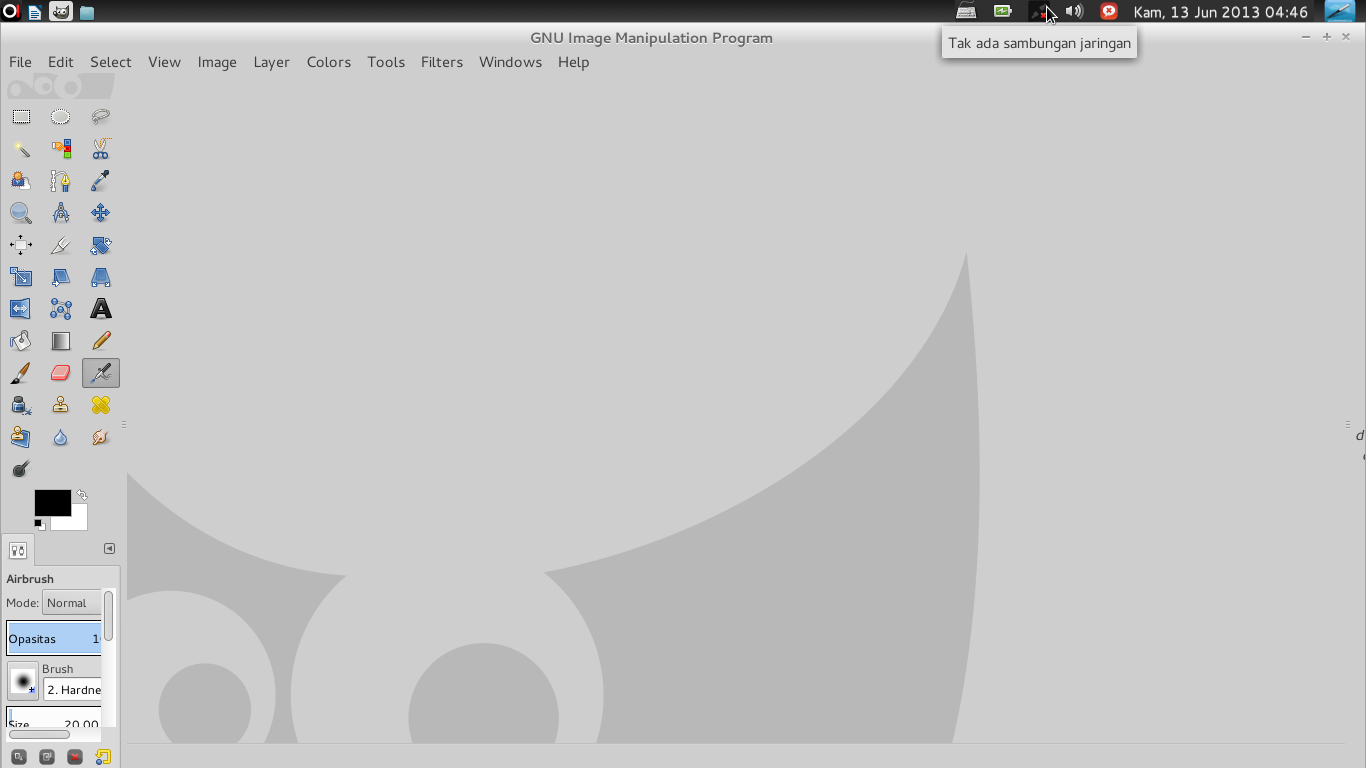Select the Crop tool
The image size is (1366, 768).
(x=61, y=245)
